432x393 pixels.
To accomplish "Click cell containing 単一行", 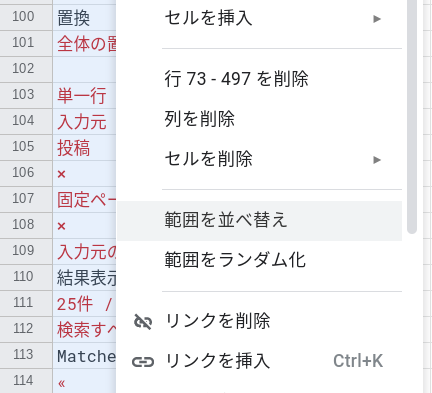I will [84, 96].
